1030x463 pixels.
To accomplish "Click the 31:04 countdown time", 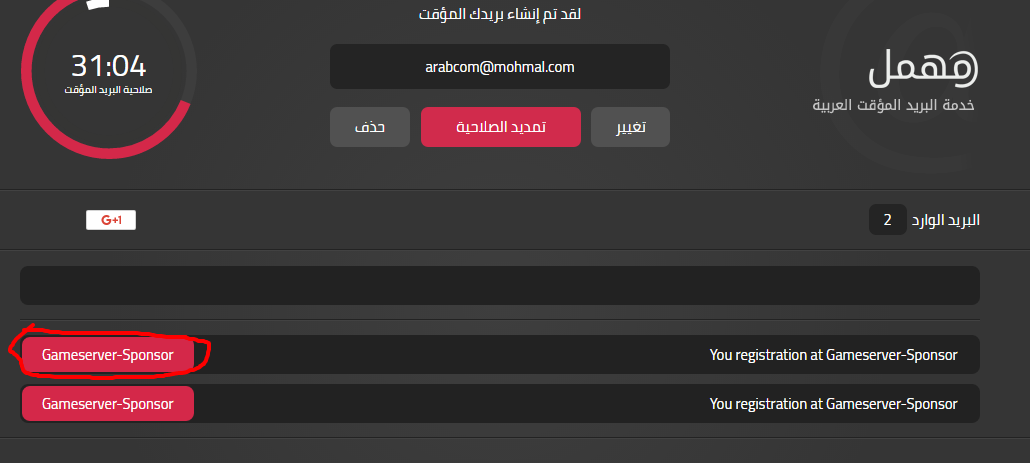I will pos(108,66).
